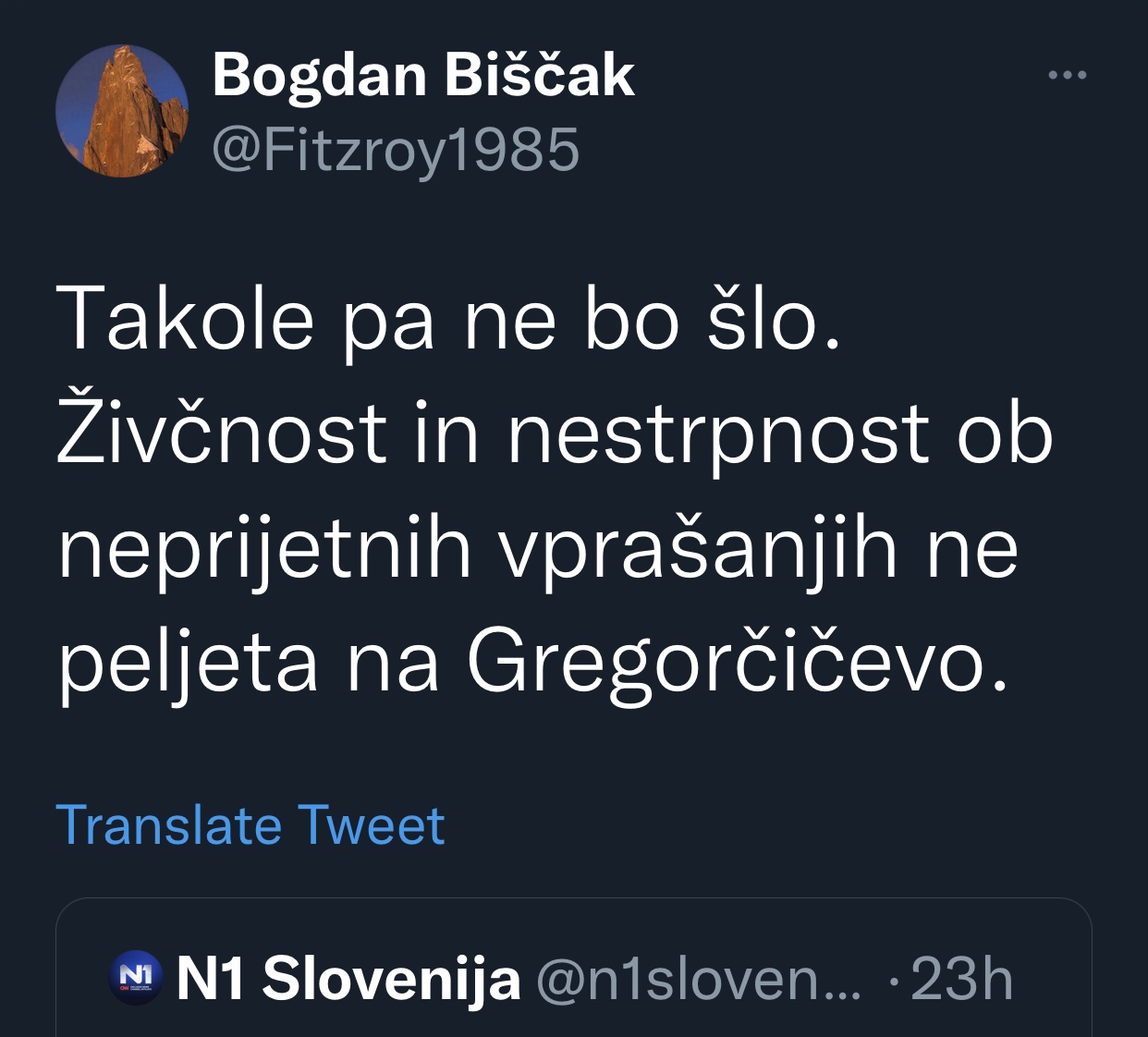Click the word "peljeta" in the tweet
This screenshot has width=1148, height=1037.
[x=189, y=662]
